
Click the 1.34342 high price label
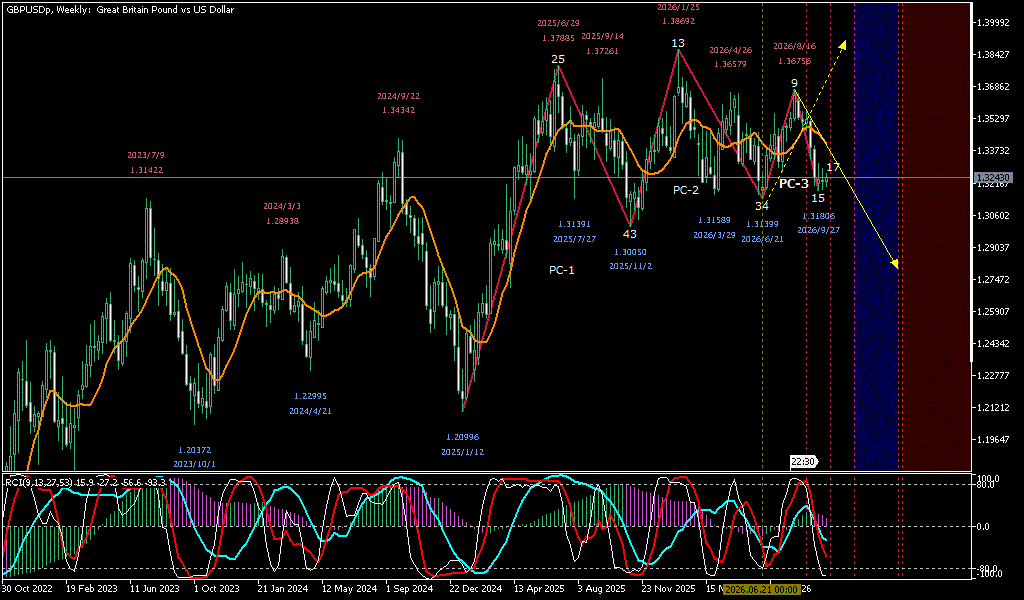[398, 110]
